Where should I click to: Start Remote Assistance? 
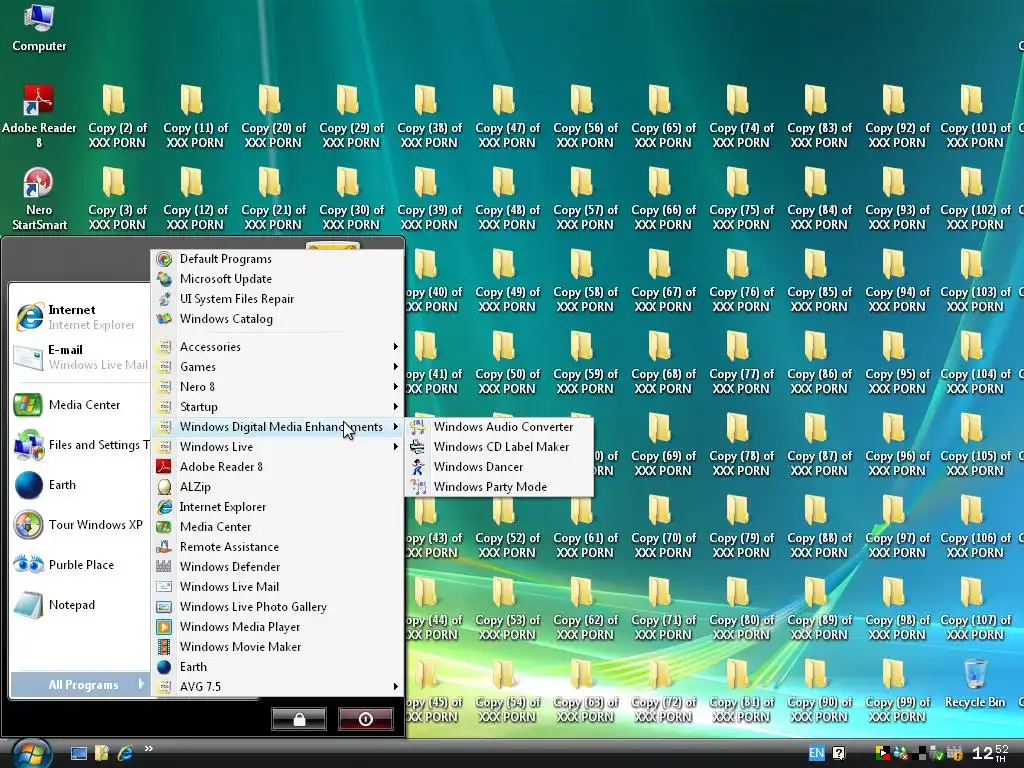[278, 547]
